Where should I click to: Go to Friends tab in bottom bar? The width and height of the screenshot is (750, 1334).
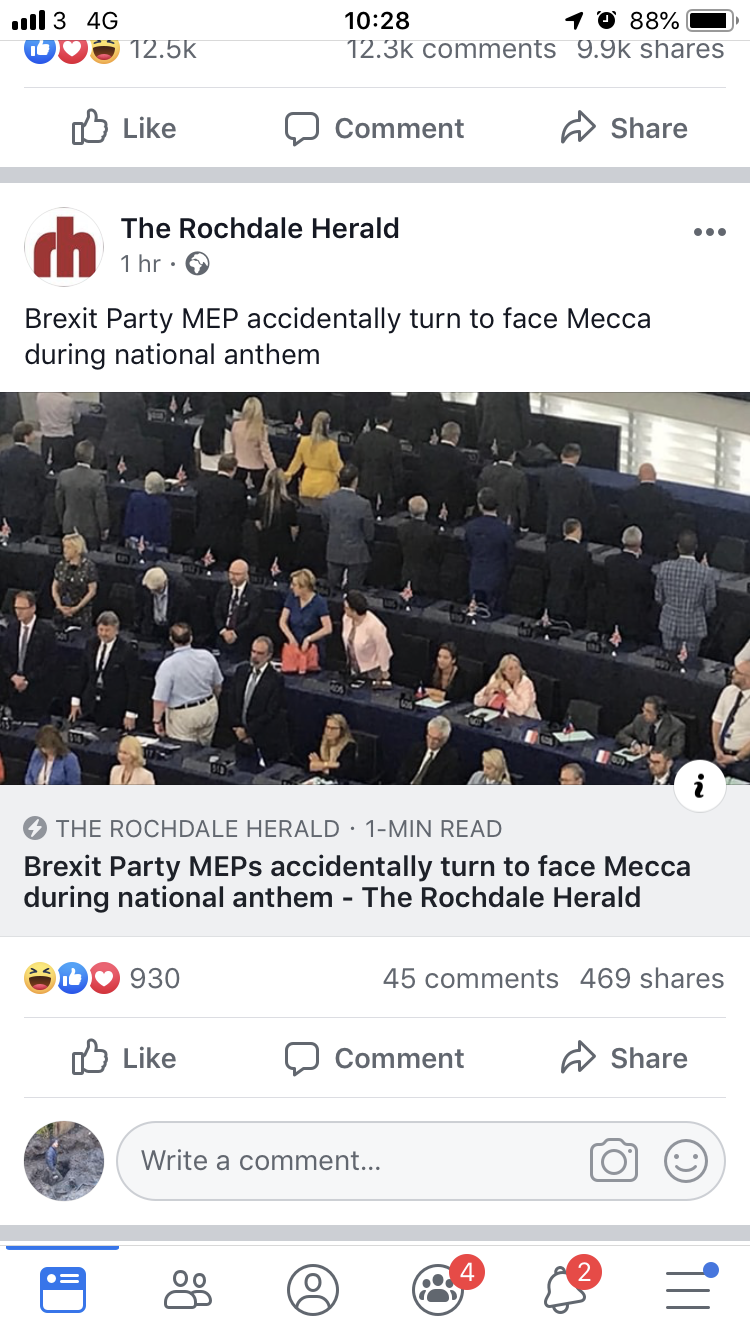click(x=188, y=1290)
